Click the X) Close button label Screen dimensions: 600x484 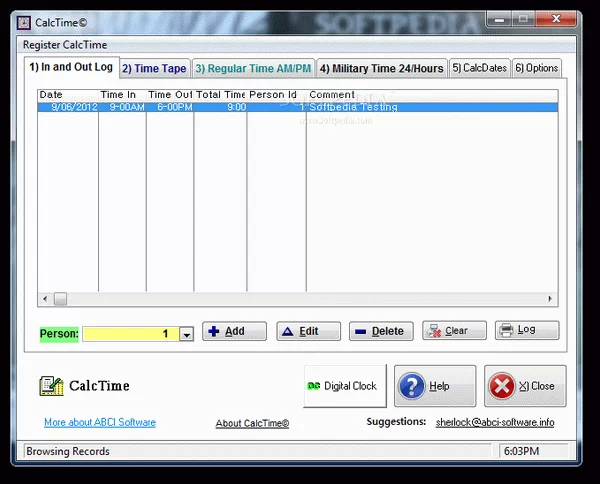click(536, 386)
